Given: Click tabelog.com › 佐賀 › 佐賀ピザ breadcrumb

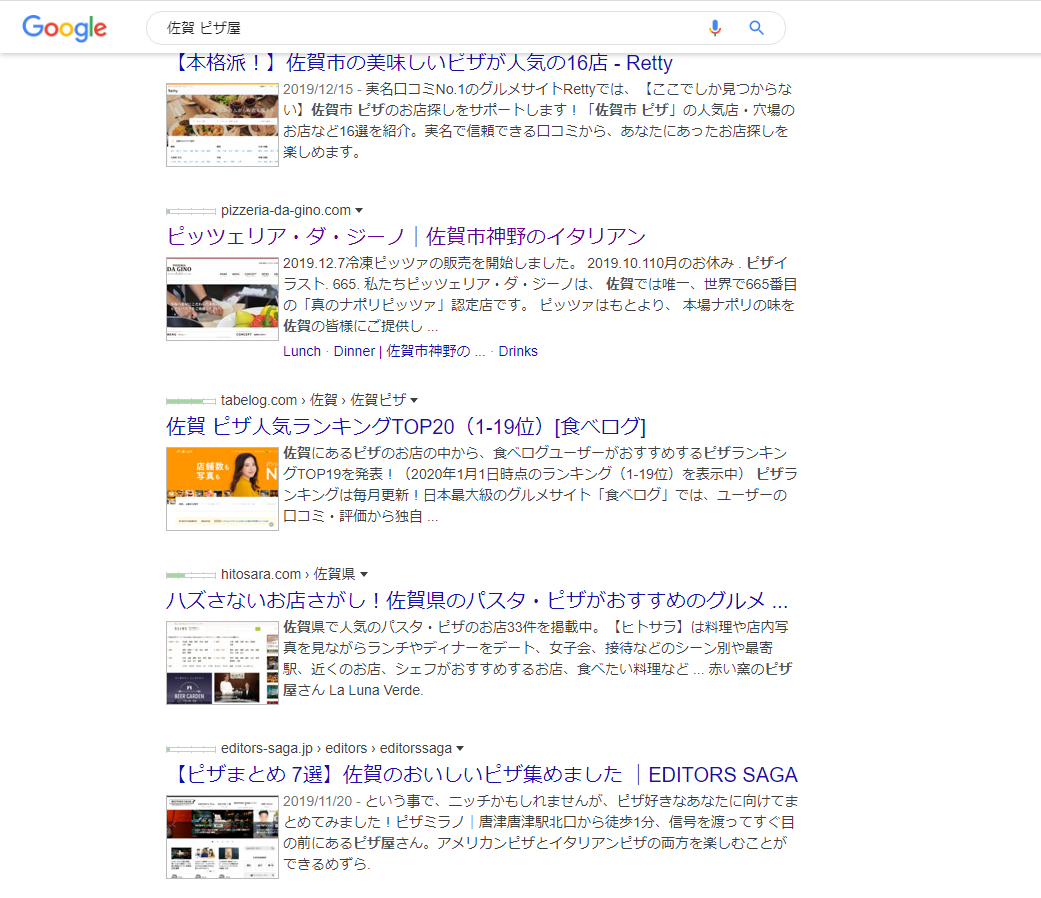Looking at the screenshot, I should (313, 400).
